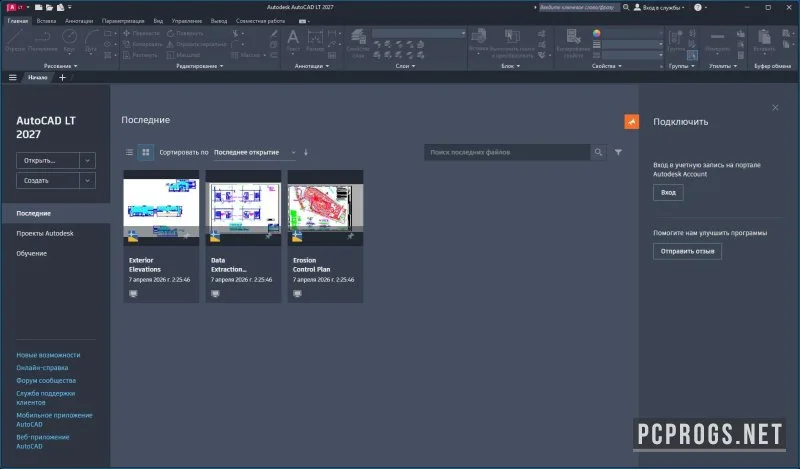Switch to the Совместная работа ribbon tab

260,21
